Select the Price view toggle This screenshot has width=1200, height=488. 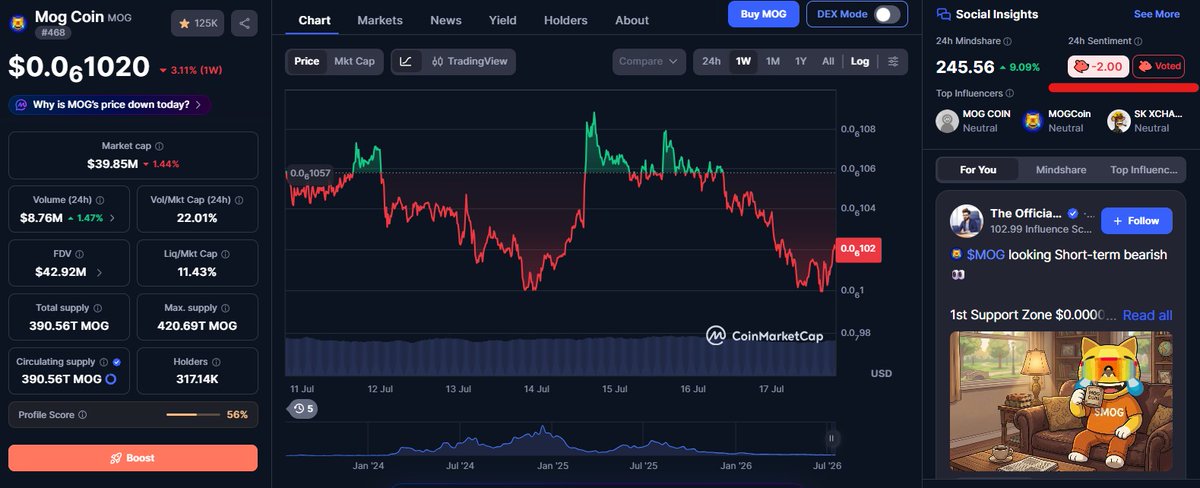tap(307, 61)
